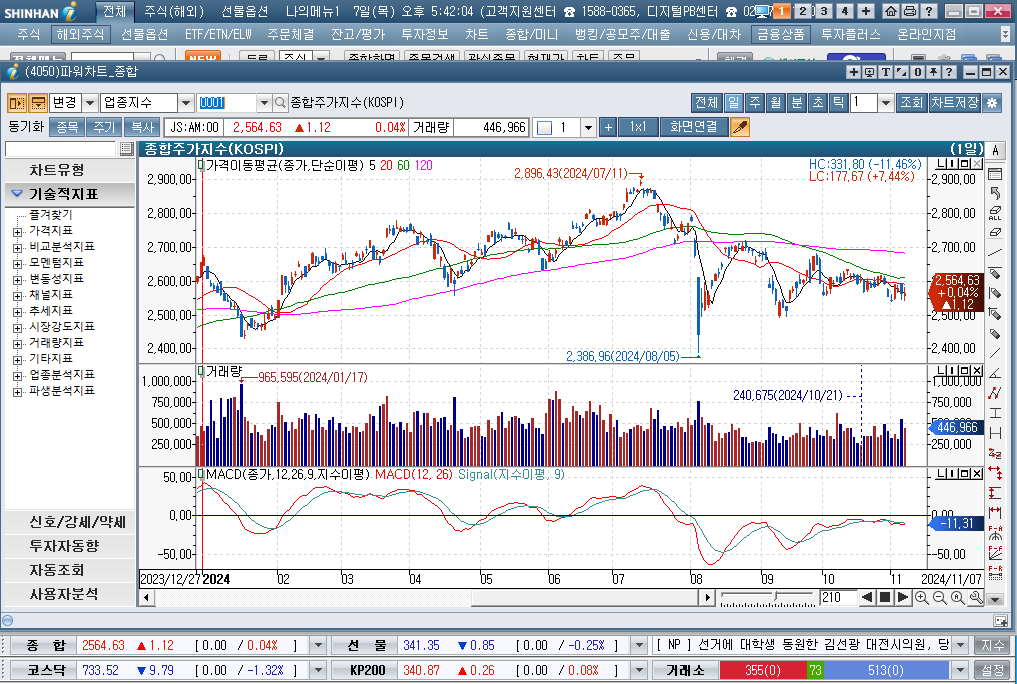Click the magnifier search icon beside code 0001
Screen dimensions: 1017x684
click(x=280, y=102)
